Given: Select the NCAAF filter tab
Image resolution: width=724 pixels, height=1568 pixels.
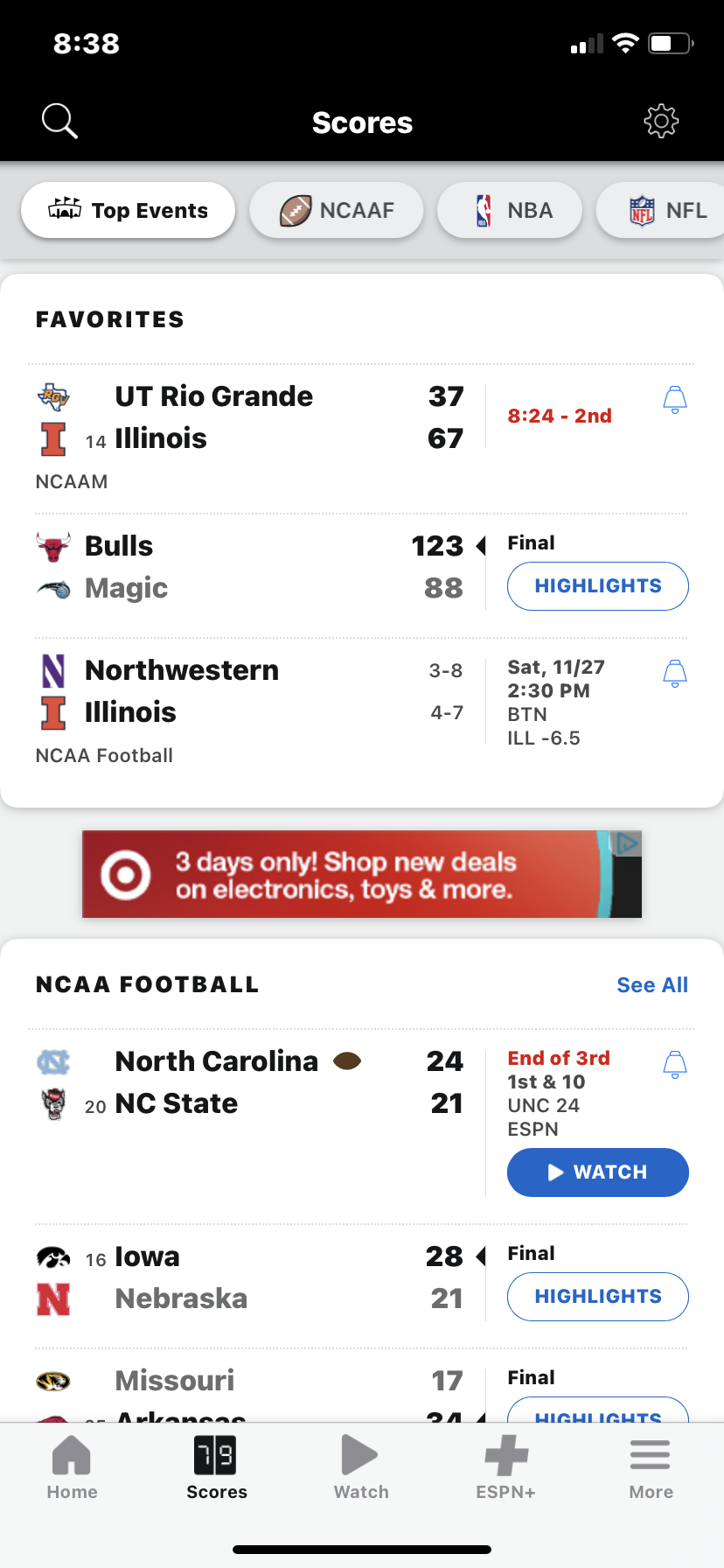Looking at the screenshot, I should (337, 211).
